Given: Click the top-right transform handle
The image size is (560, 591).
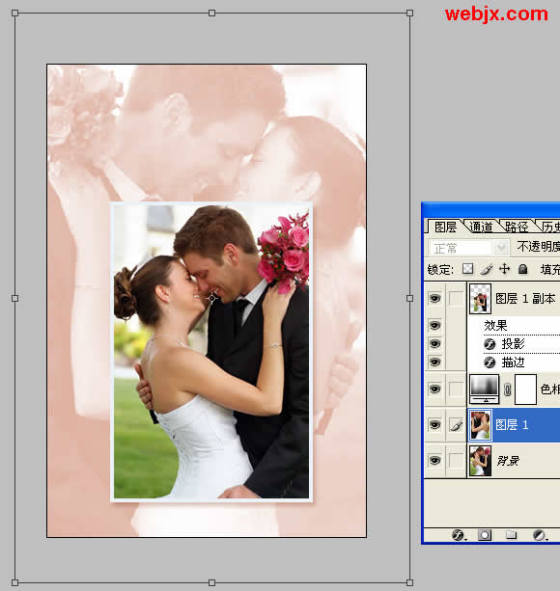Looking at the screenshot, I should [410, 13].
